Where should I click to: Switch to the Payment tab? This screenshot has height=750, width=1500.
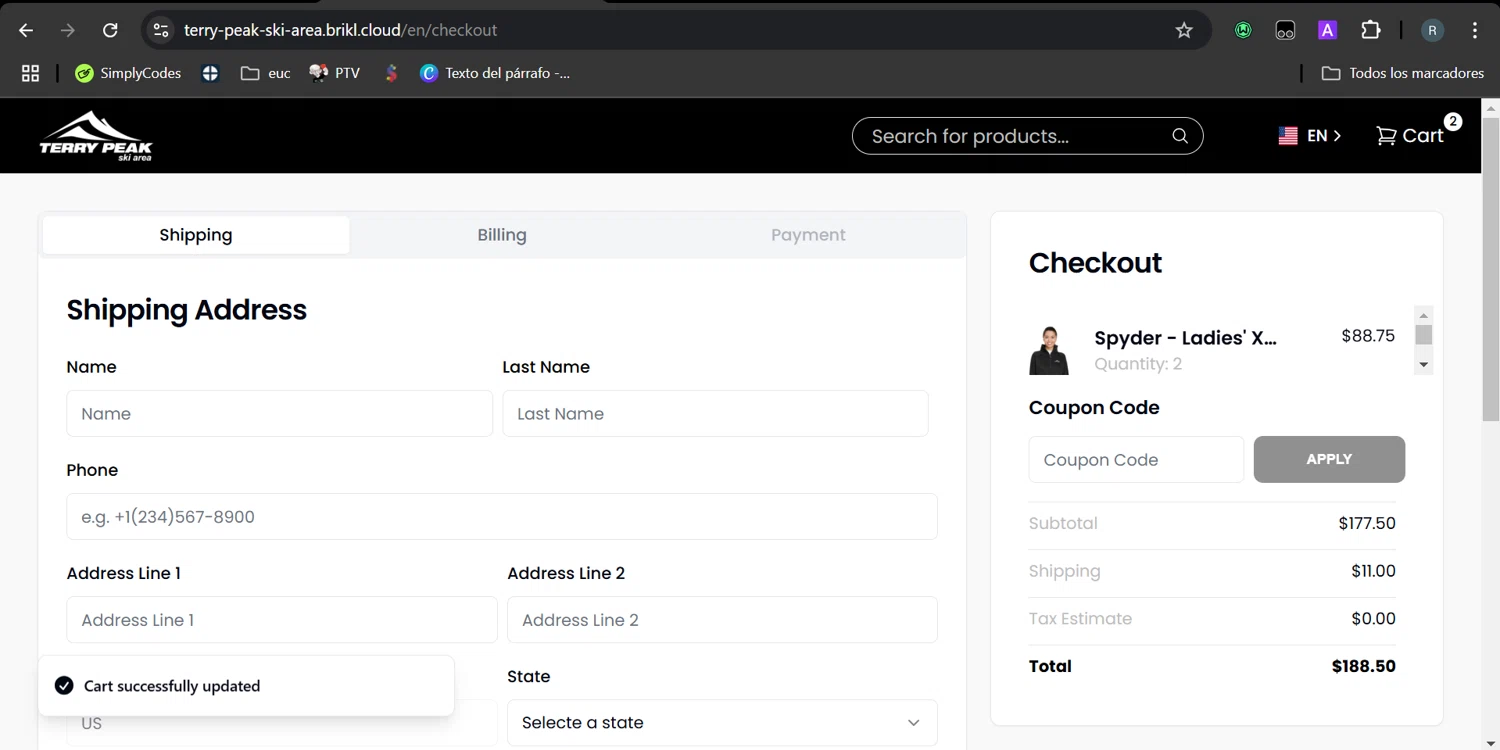coord(808,235)
